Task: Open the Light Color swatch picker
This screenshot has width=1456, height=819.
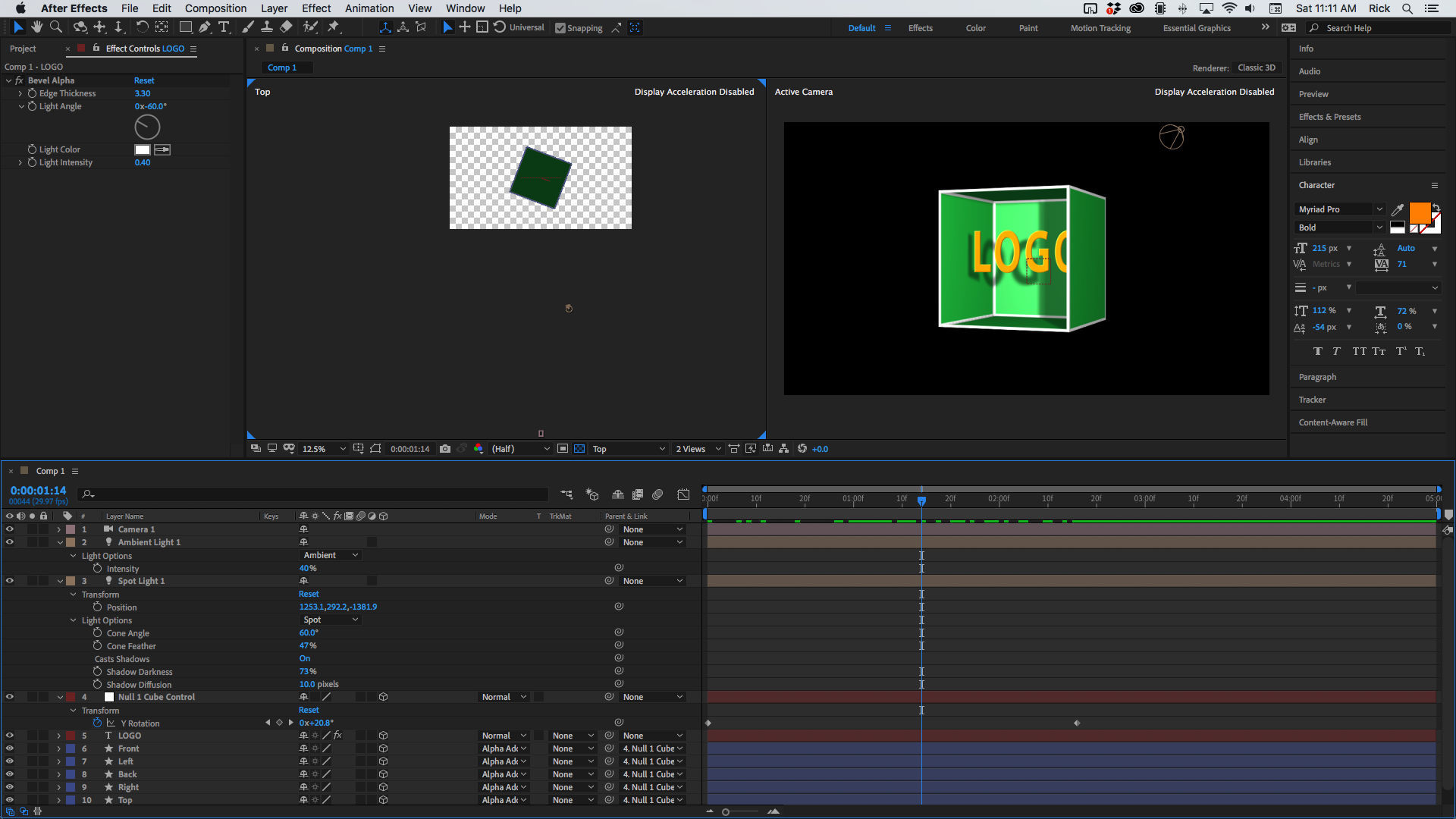Action: [142, 149]
